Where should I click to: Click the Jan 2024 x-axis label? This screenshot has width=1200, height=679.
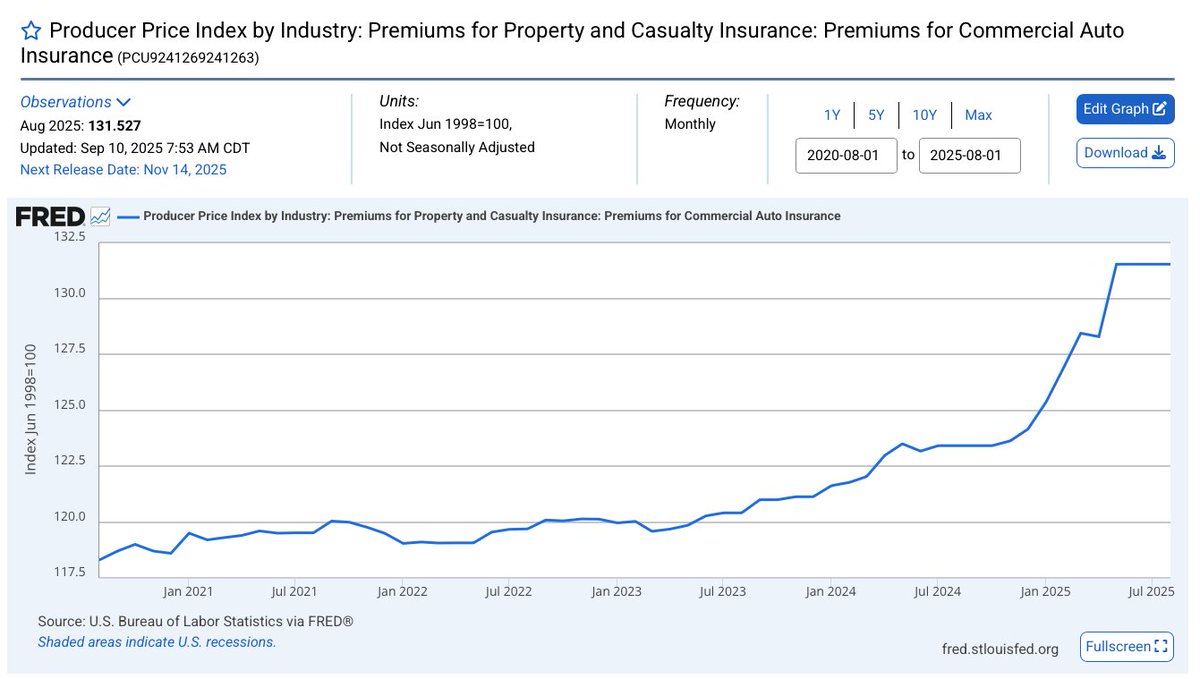[831, 592]
